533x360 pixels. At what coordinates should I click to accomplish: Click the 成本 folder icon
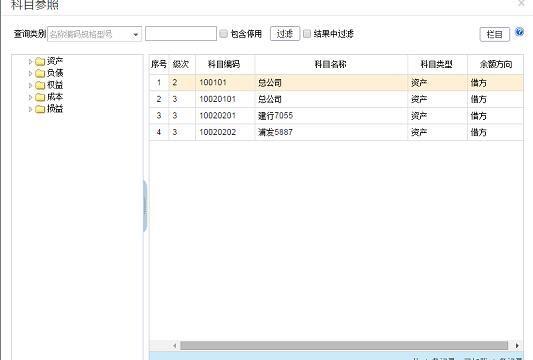tap(40, 97)
